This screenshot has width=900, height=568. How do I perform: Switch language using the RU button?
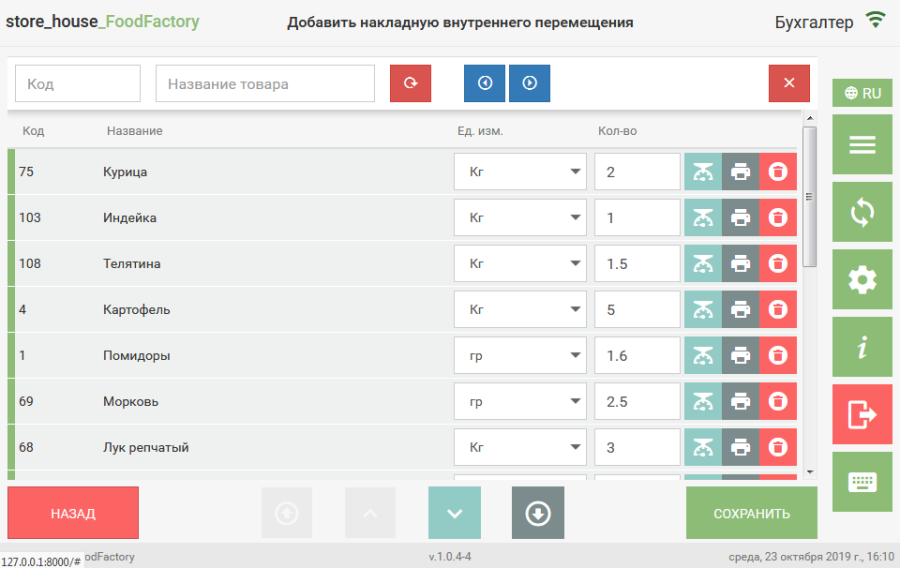862,93
